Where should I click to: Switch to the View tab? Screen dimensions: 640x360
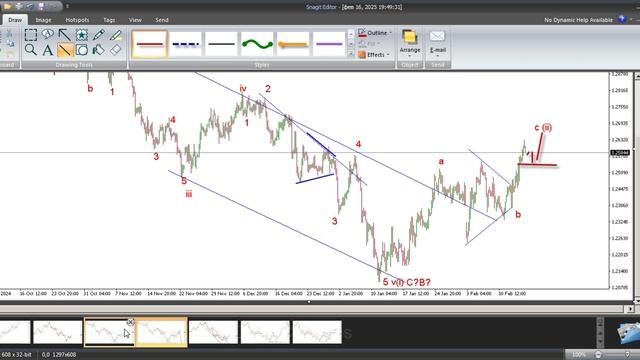pyautogui.click(x=135, y=20)
